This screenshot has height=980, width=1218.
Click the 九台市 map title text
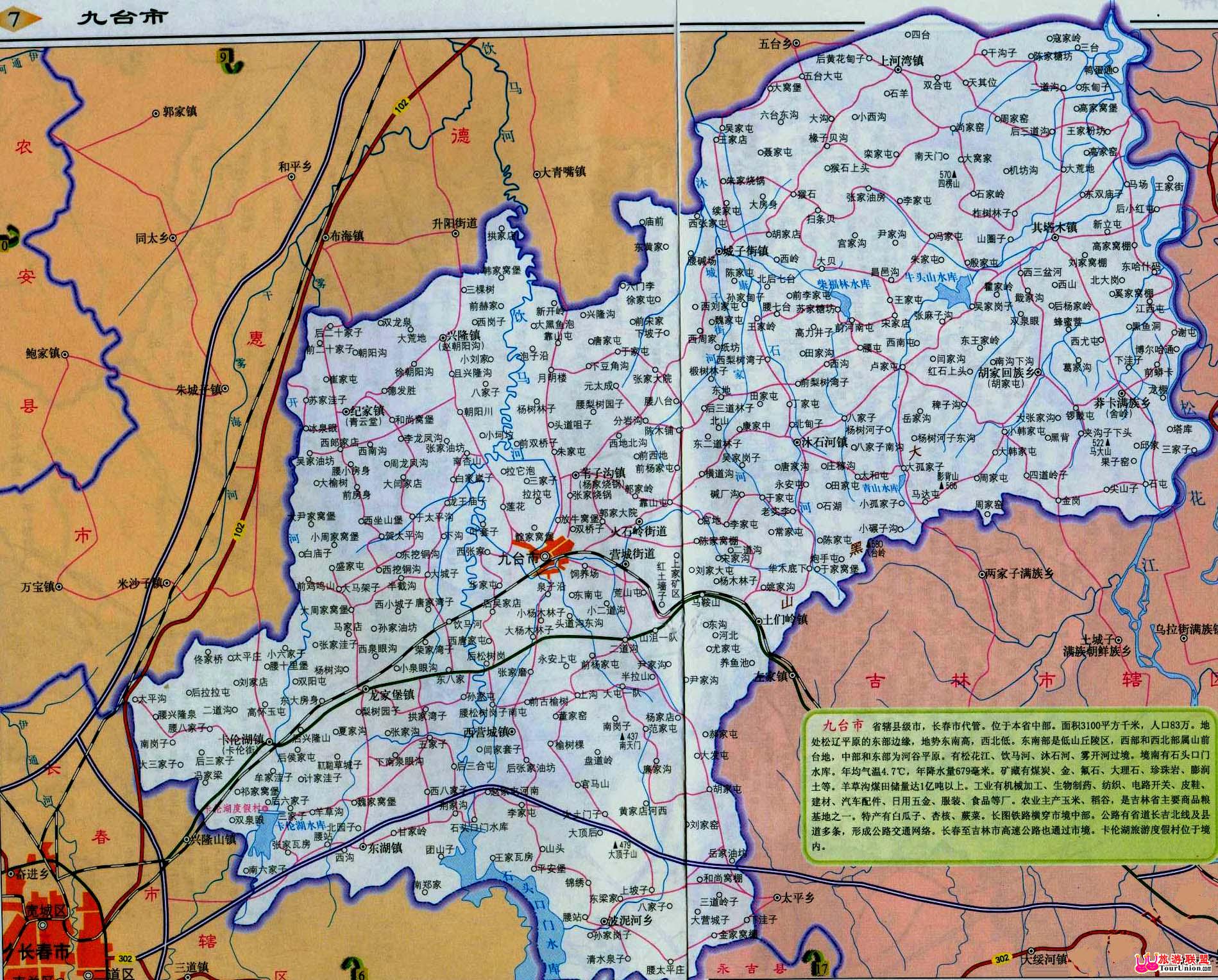tap(122, 17)
